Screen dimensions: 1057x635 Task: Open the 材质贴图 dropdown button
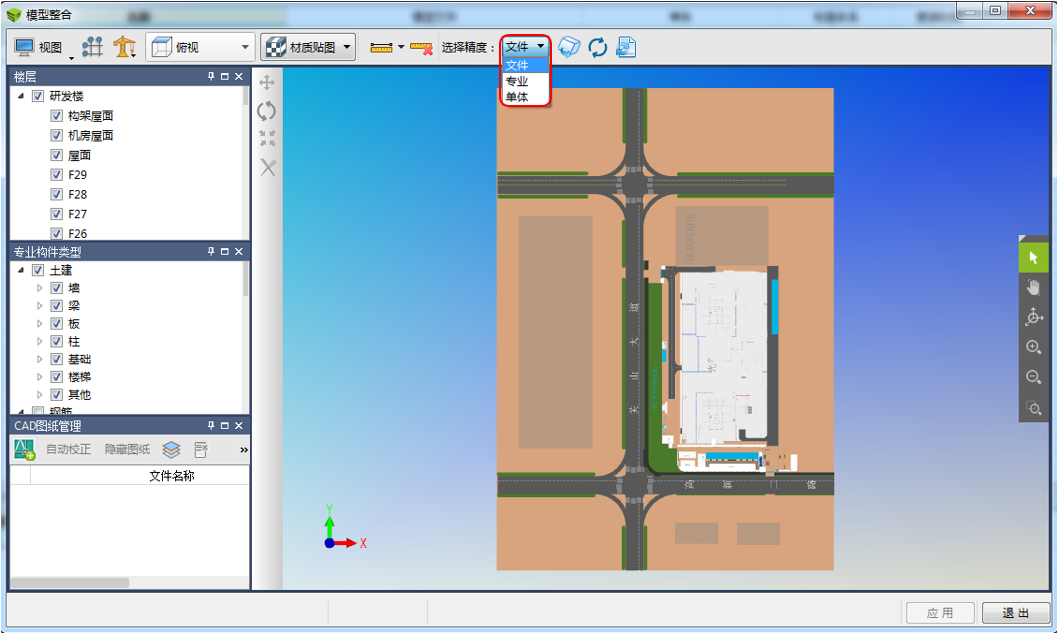[308, 47]
